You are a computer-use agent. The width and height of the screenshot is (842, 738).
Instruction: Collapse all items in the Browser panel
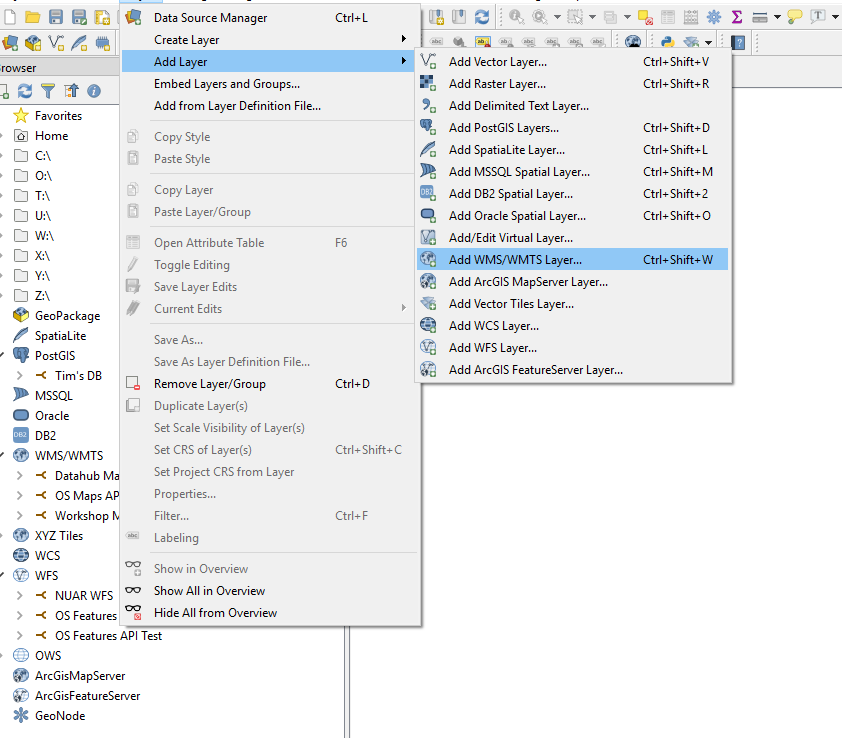[71, 90]
